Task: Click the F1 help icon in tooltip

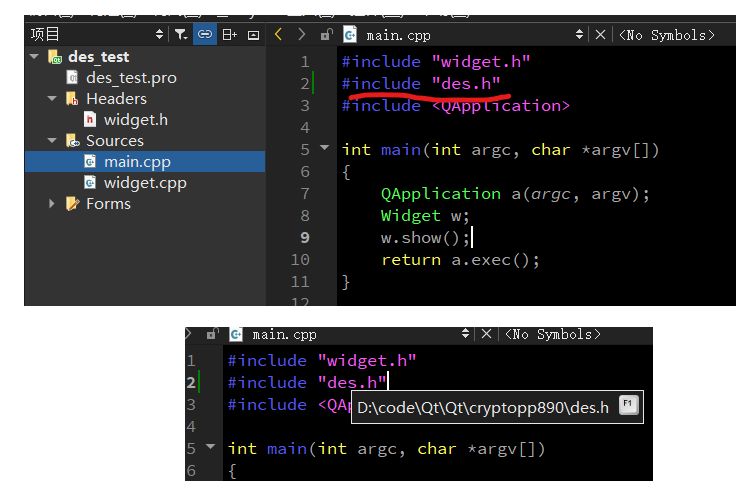Action: [x=628, y=405]
